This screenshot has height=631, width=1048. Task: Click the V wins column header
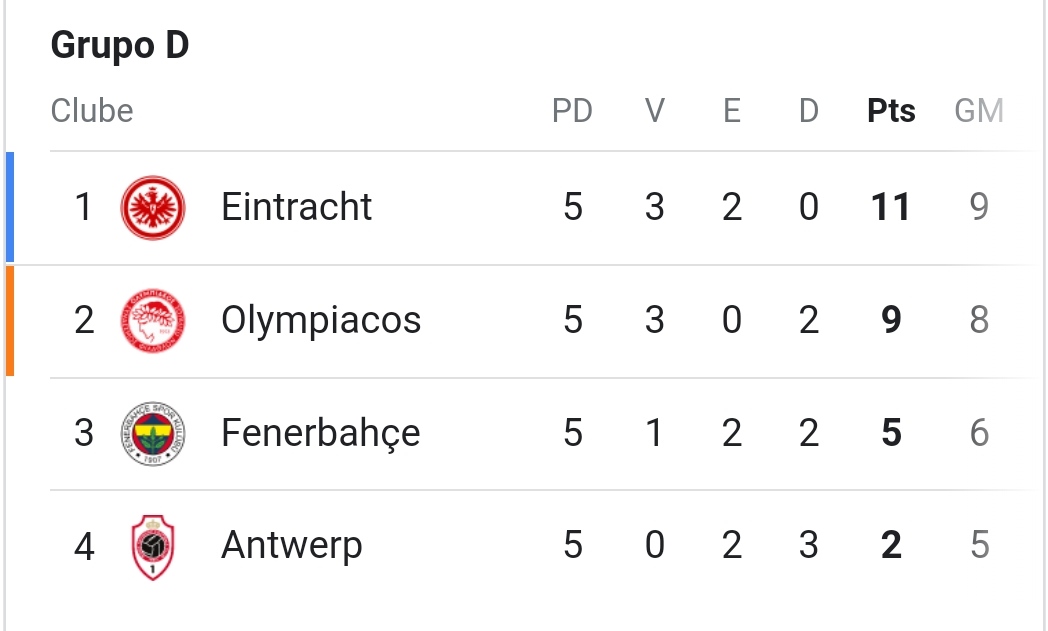(x=654, y=110)
